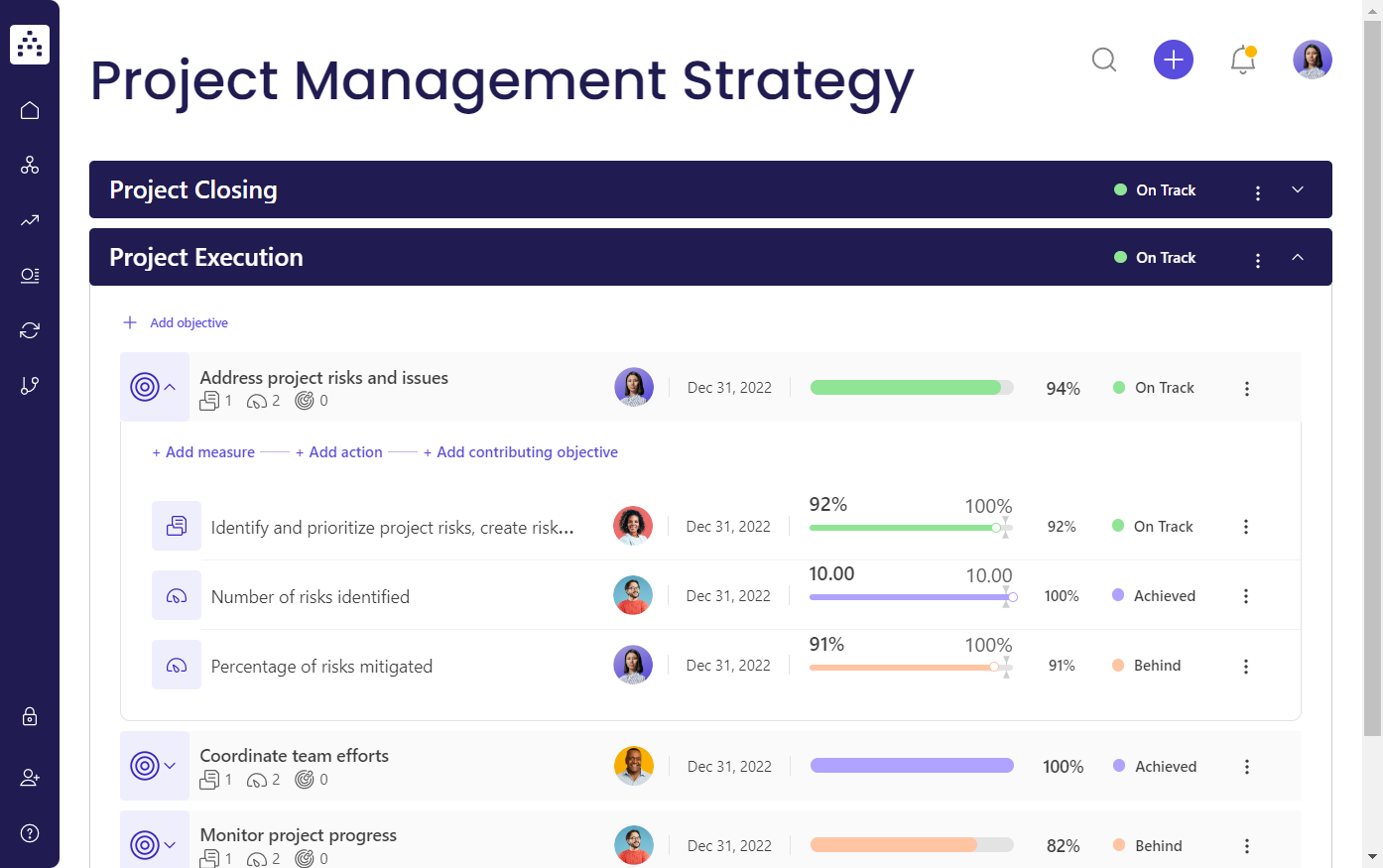This screenshot has height=868, width=1383.
Task: Click the objectives list icon in the sidebar
Action: (30, 275)
